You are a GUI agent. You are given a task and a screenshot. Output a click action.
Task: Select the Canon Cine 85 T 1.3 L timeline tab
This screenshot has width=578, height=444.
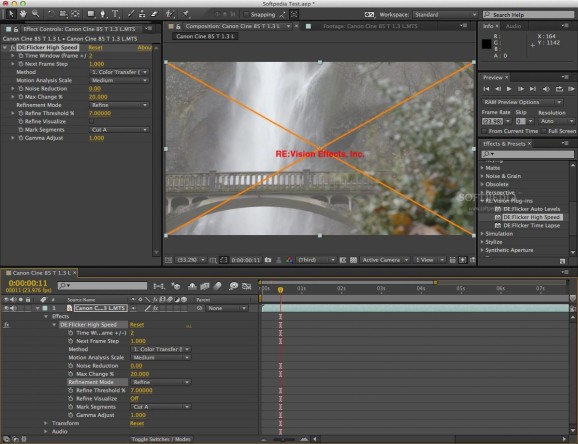41,273
